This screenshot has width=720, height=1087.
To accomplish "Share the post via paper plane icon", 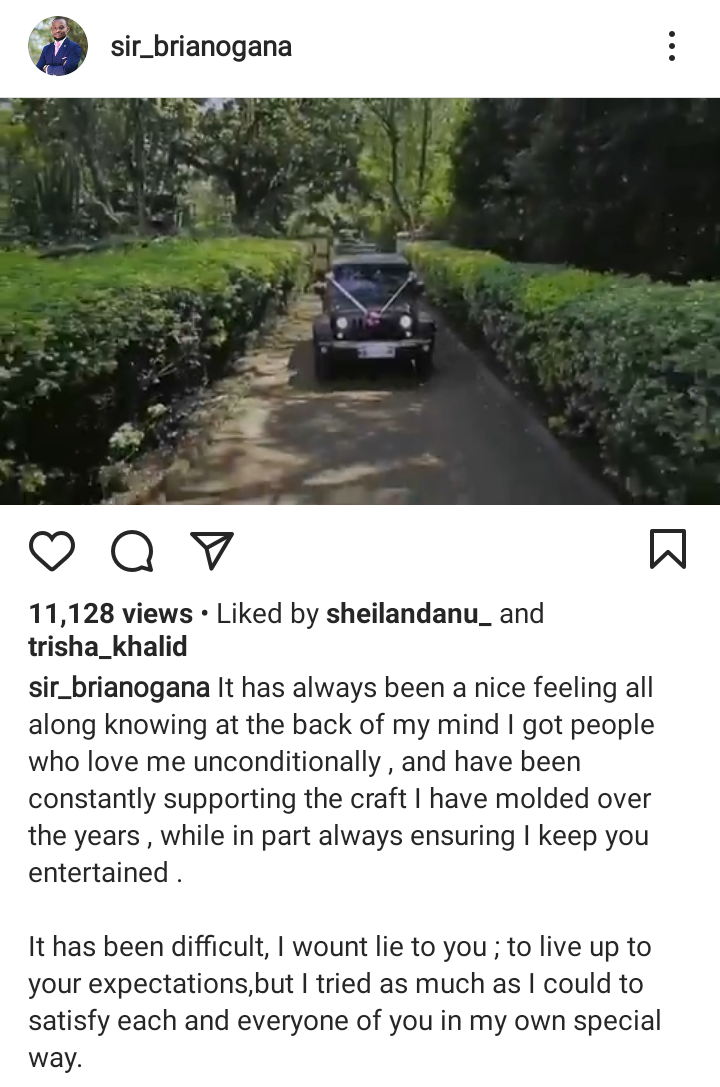I will pos(212,550).
